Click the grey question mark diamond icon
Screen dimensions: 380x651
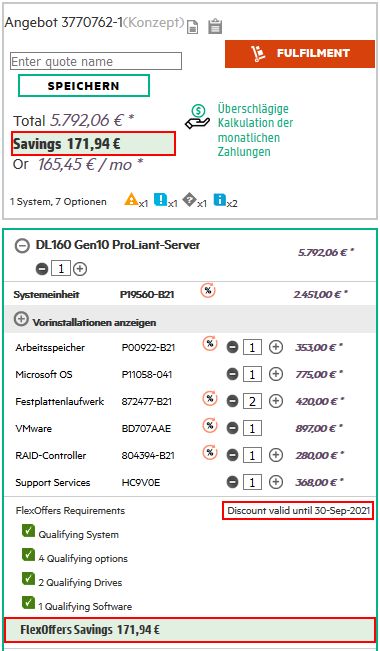pyautogui.click(x=189, y=200)
